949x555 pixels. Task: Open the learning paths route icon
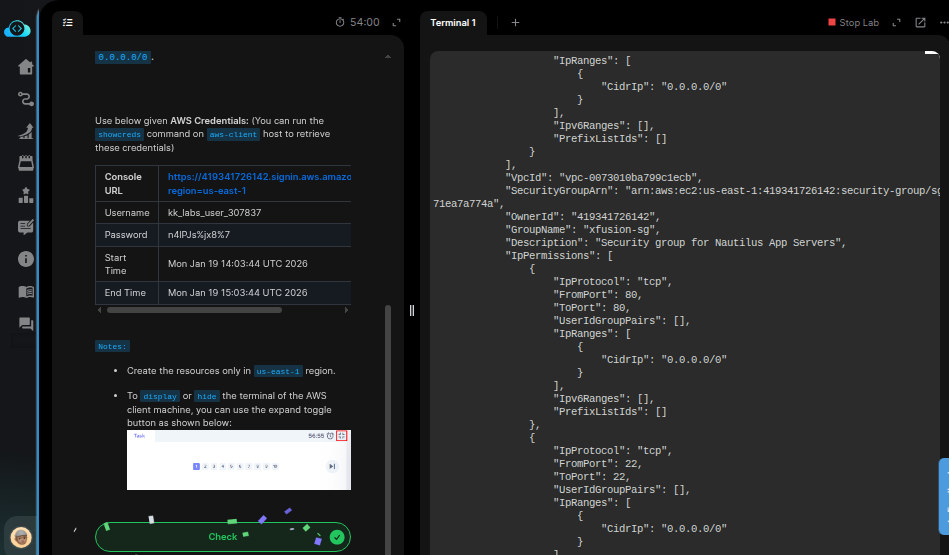[26, 99]
